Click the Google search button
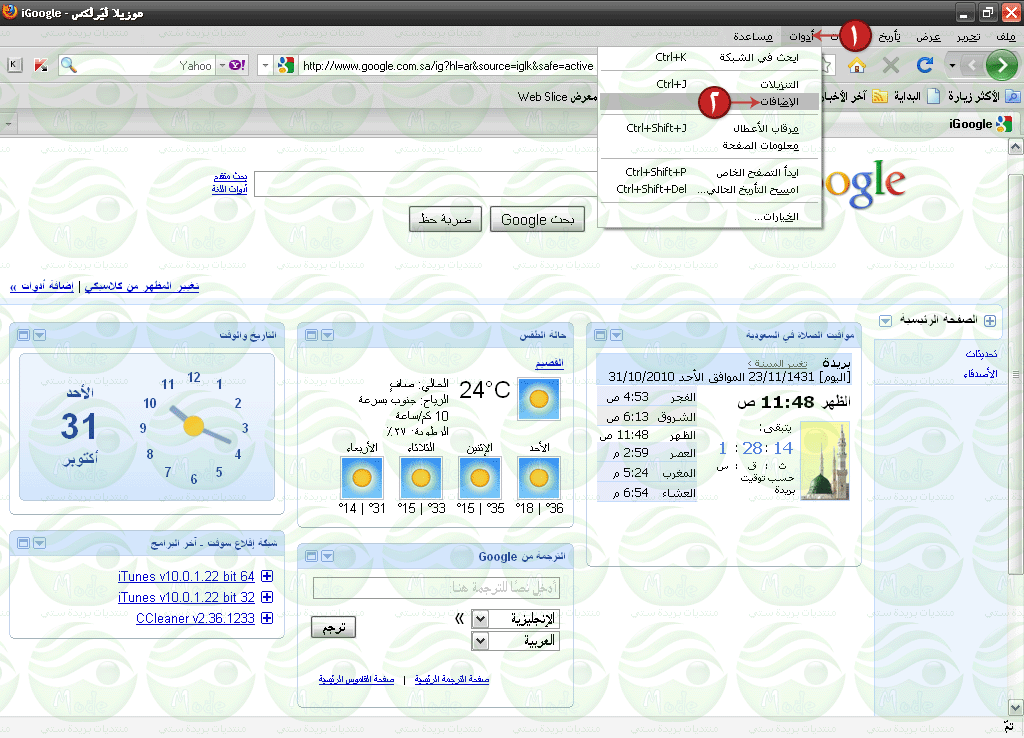Viewport: 1024px width, 738px height. (x=537, y=219)
